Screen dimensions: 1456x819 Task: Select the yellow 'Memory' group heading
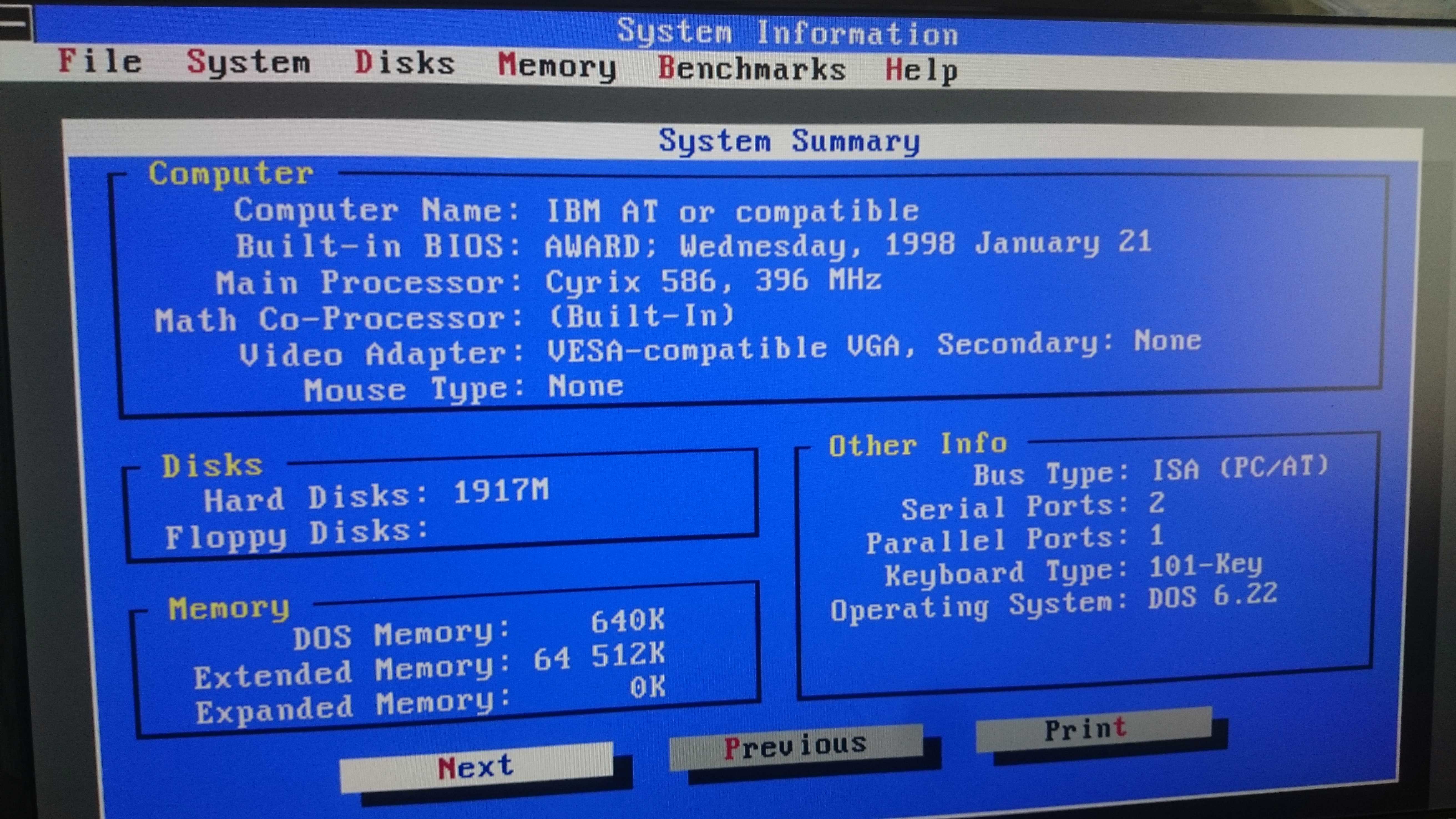[x=229, y=609]
